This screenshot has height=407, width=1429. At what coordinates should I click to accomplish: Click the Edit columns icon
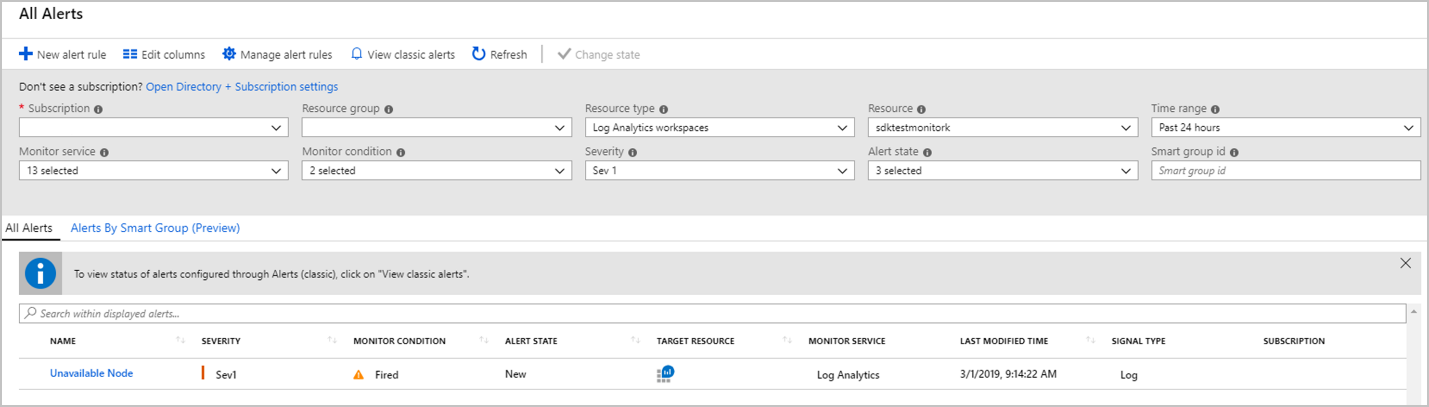pos(130,54)
